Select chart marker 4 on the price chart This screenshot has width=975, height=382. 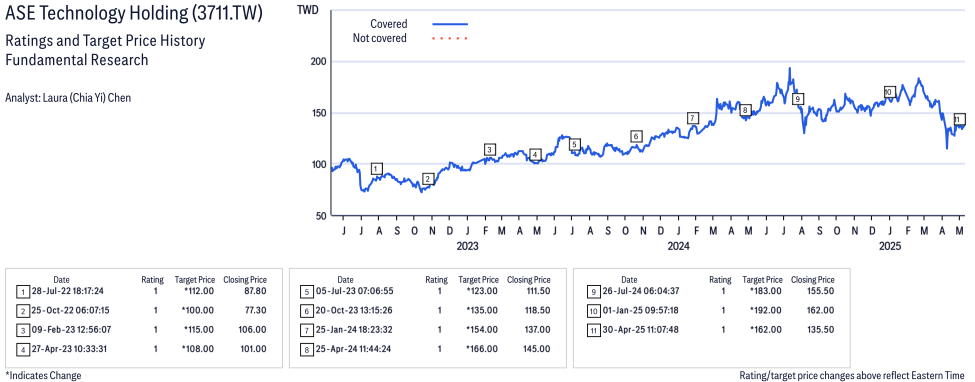(535, 154)
